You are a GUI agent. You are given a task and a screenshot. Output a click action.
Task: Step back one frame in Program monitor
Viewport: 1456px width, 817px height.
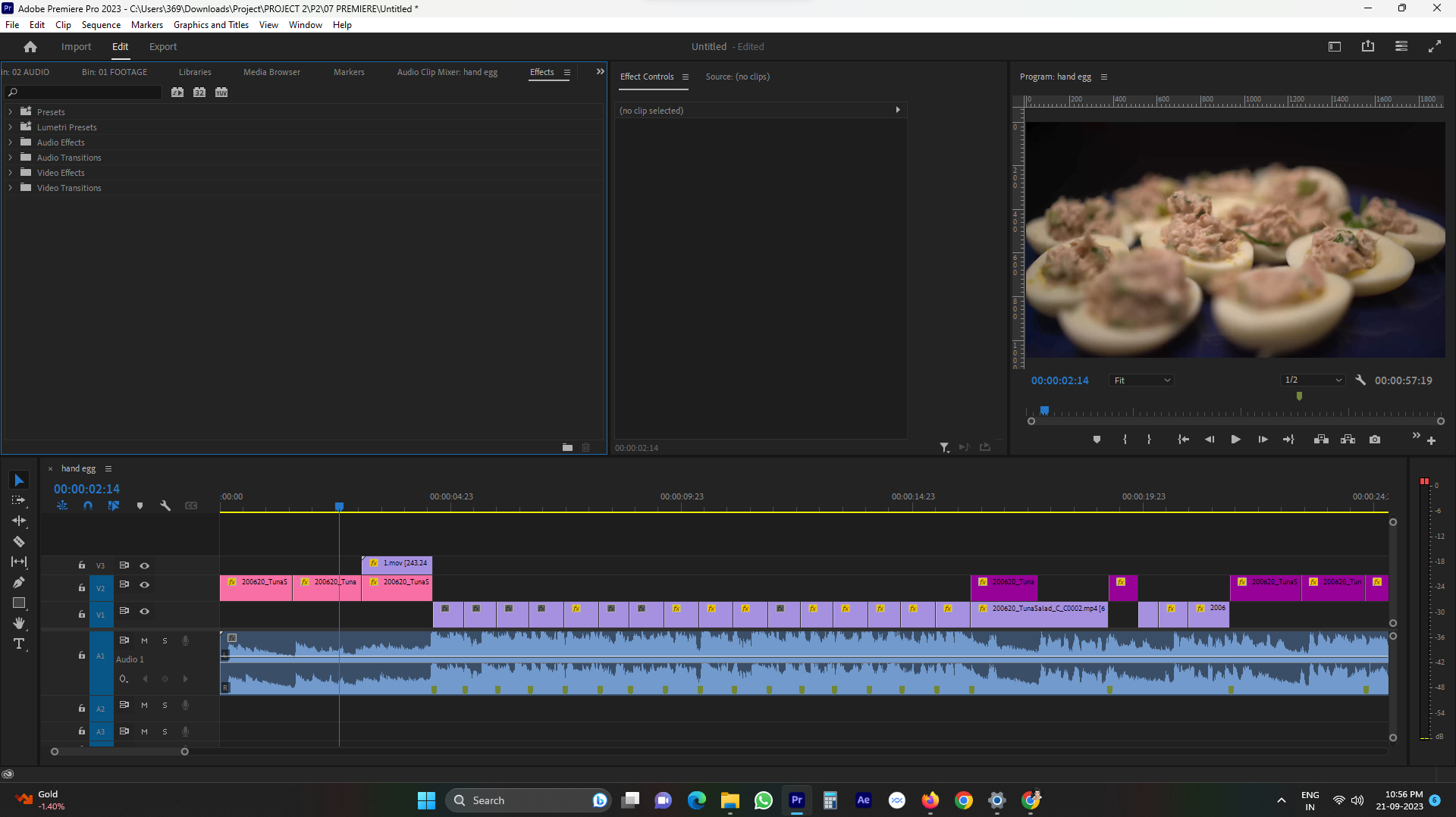pyautogui.click(x=1210, y=440)
